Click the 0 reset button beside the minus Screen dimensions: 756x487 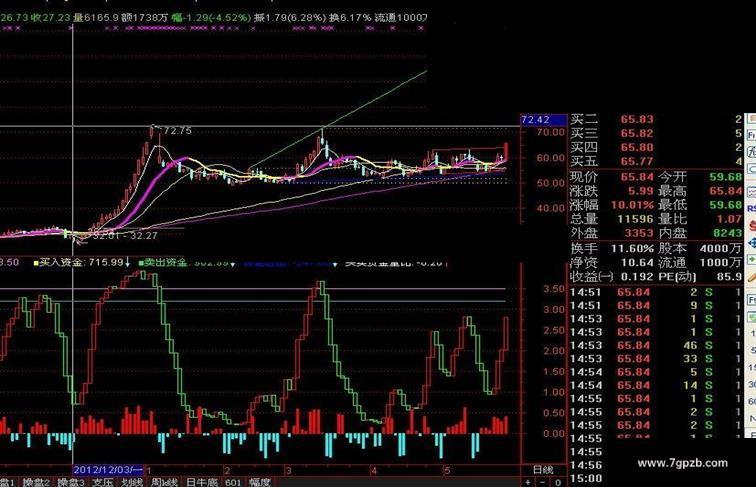557,482
